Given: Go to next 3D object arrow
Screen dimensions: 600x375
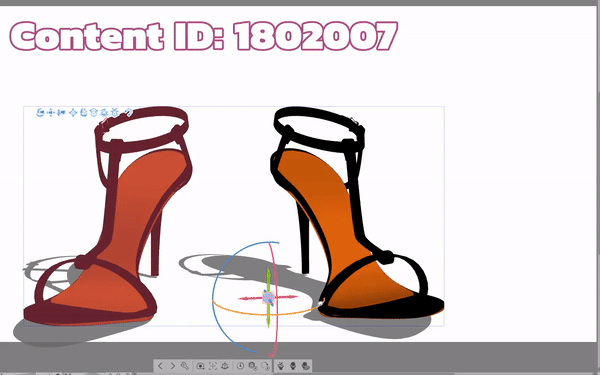Looking at the screenshot, I should [x=173, y=366].
